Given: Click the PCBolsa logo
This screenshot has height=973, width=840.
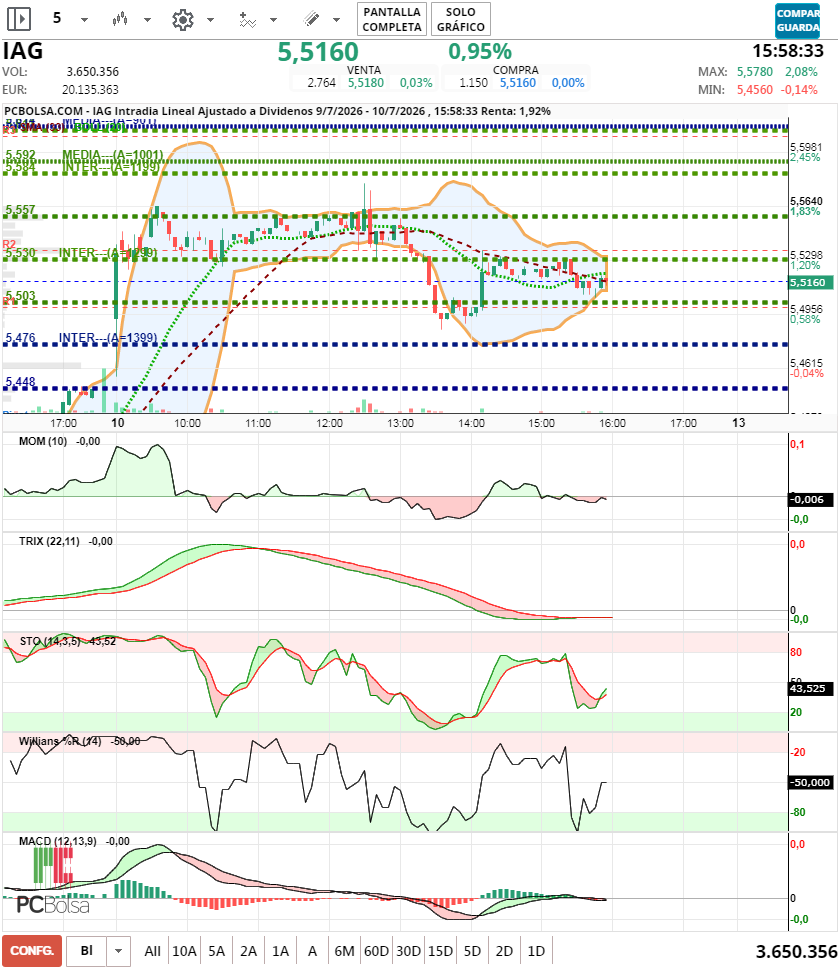Looking at the screenshot, I should [53, 905].
